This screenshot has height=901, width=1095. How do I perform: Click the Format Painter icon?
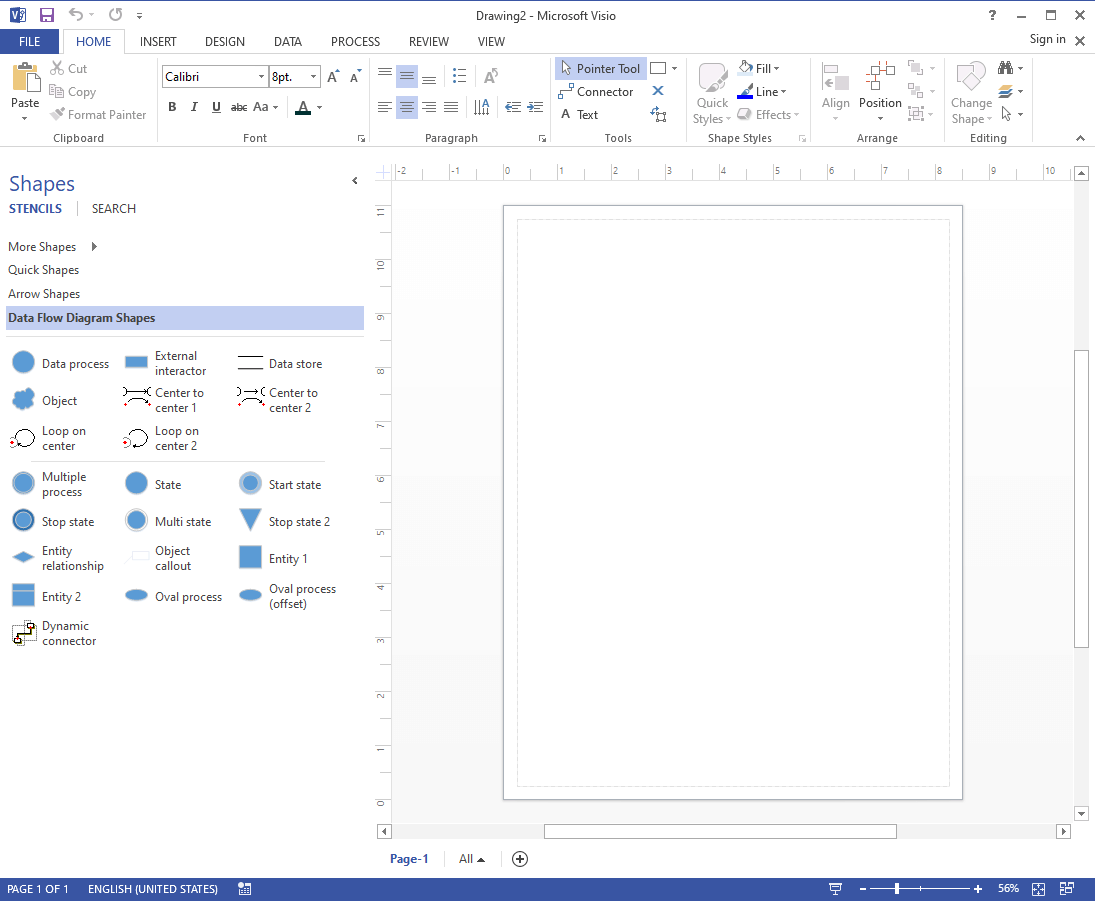(55, 114)
